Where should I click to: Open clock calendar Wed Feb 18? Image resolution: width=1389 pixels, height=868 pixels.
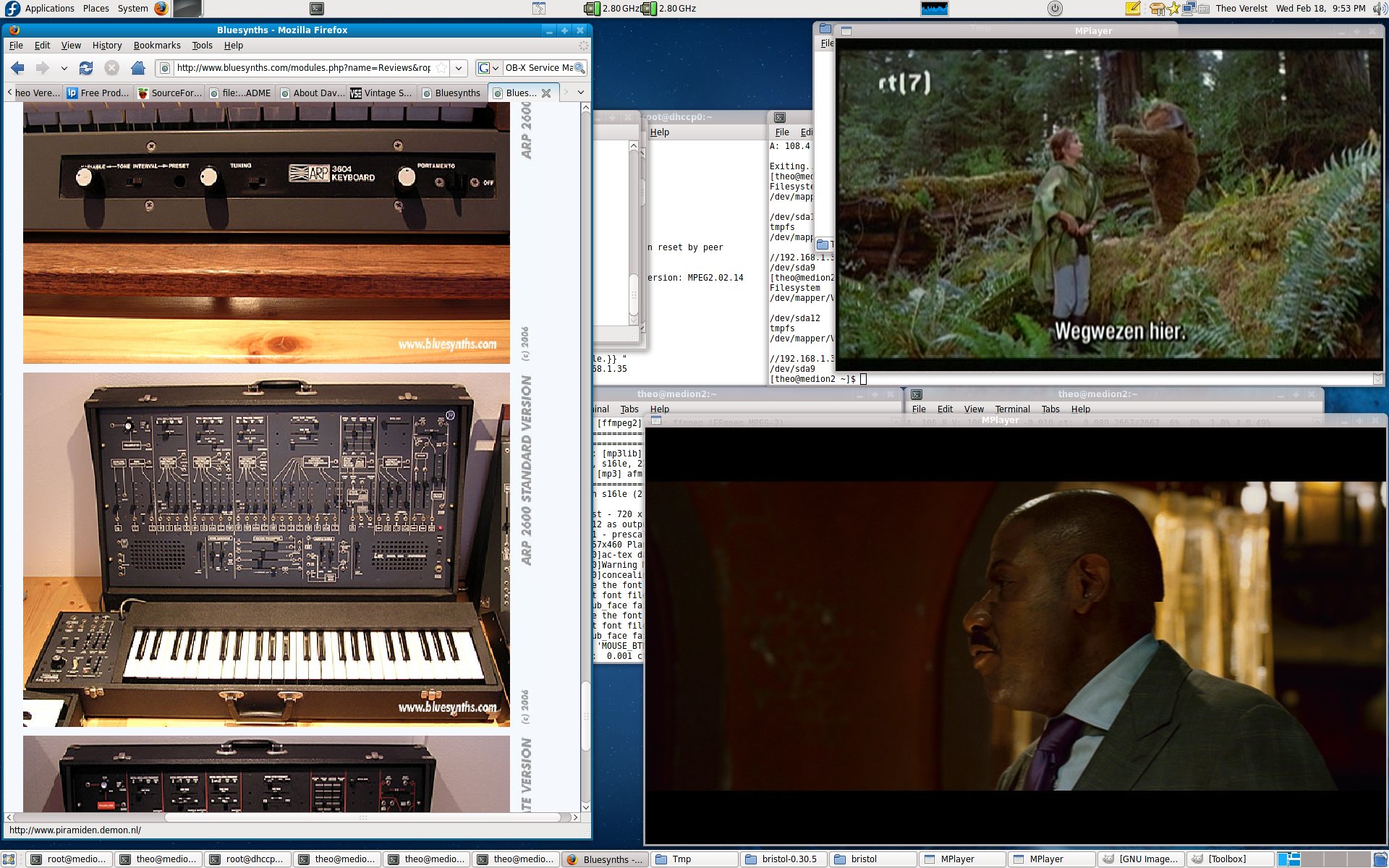(x=1320, y=9)
